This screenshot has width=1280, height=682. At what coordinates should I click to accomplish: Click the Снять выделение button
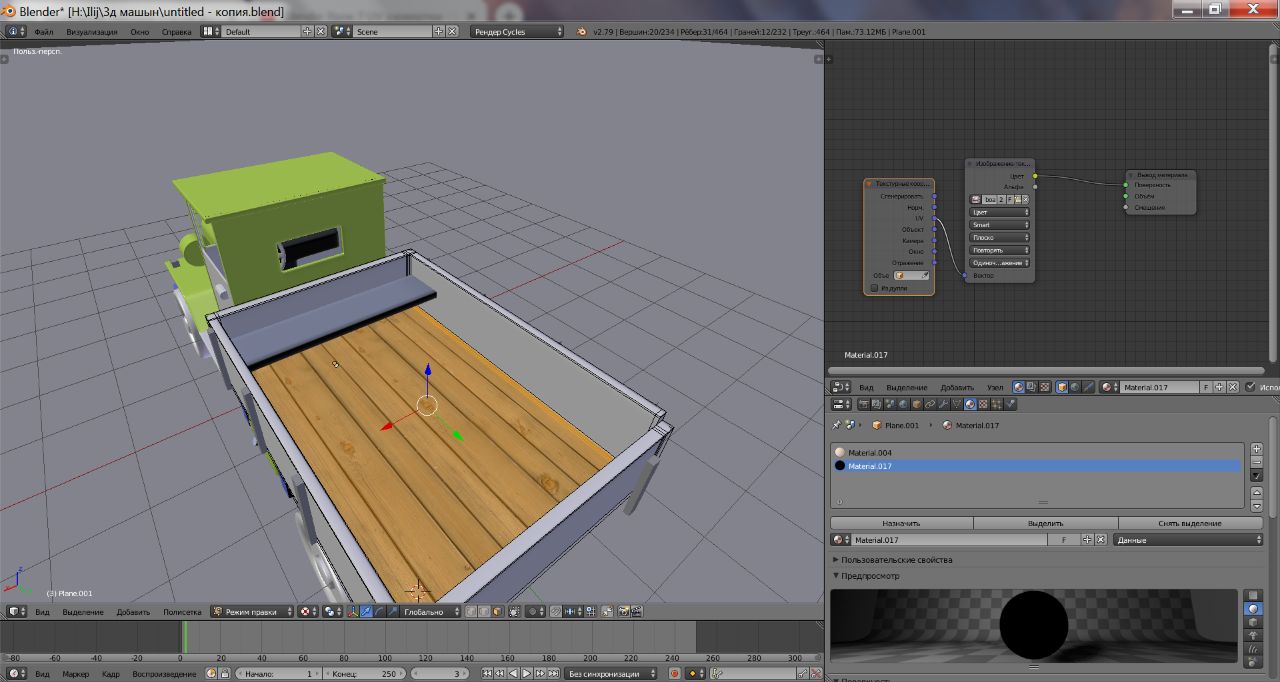(x=1190, y=523)
